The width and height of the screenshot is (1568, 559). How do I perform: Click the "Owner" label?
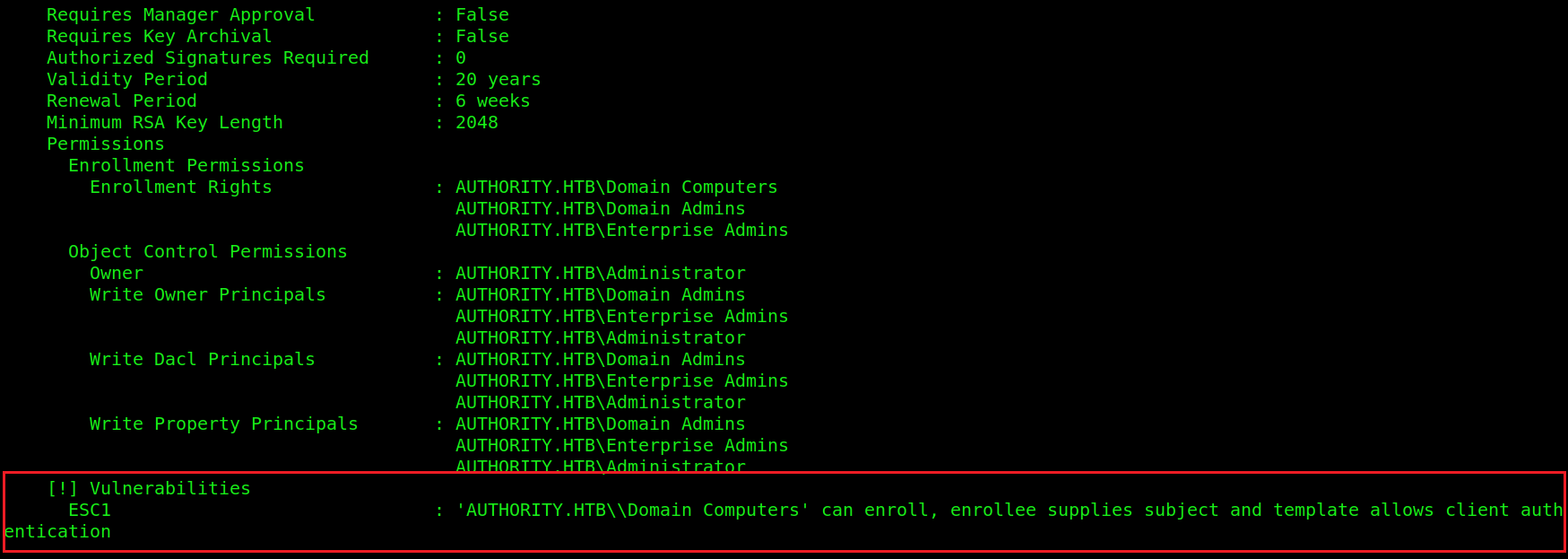coord(116,274)
